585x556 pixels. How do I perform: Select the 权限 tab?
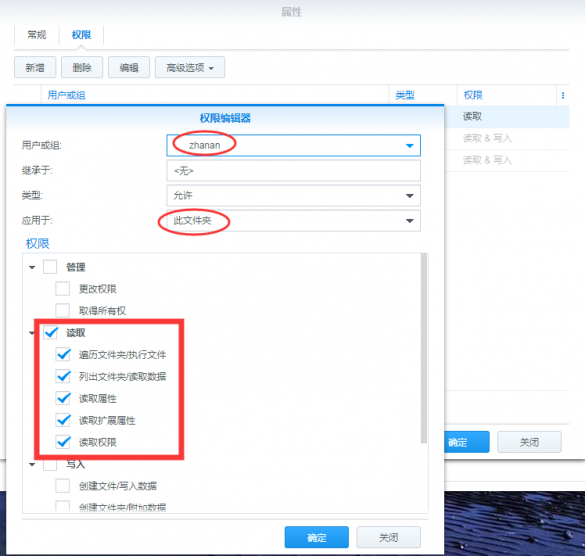click(81, 35)
